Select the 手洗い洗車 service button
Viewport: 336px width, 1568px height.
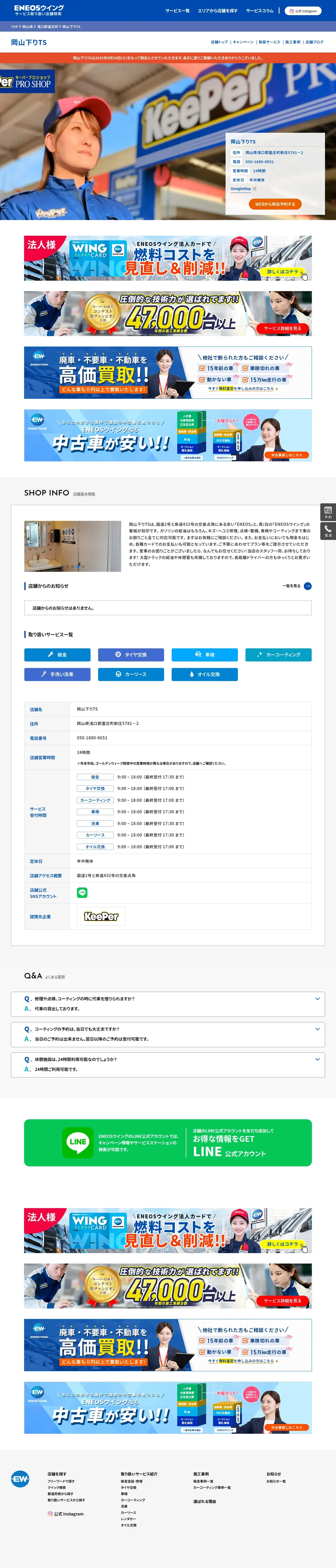pyautogui.click(x=57, y=675)
